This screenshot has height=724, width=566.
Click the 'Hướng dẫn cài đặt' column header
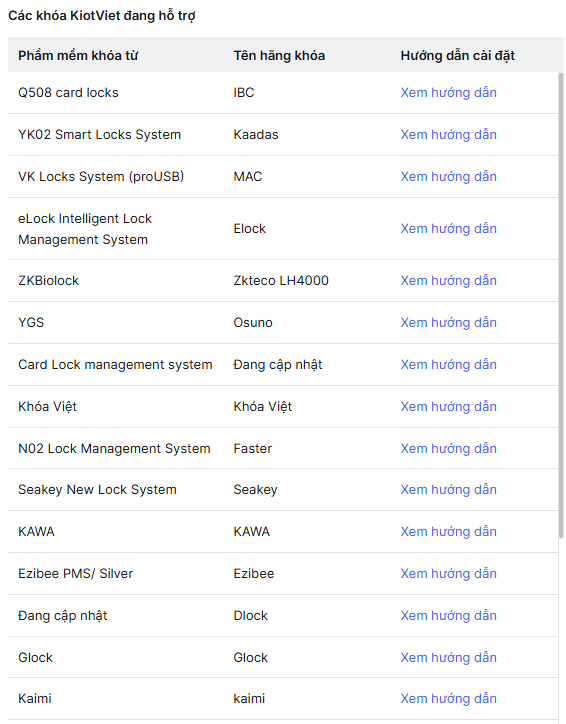click(x=458, y=56)
